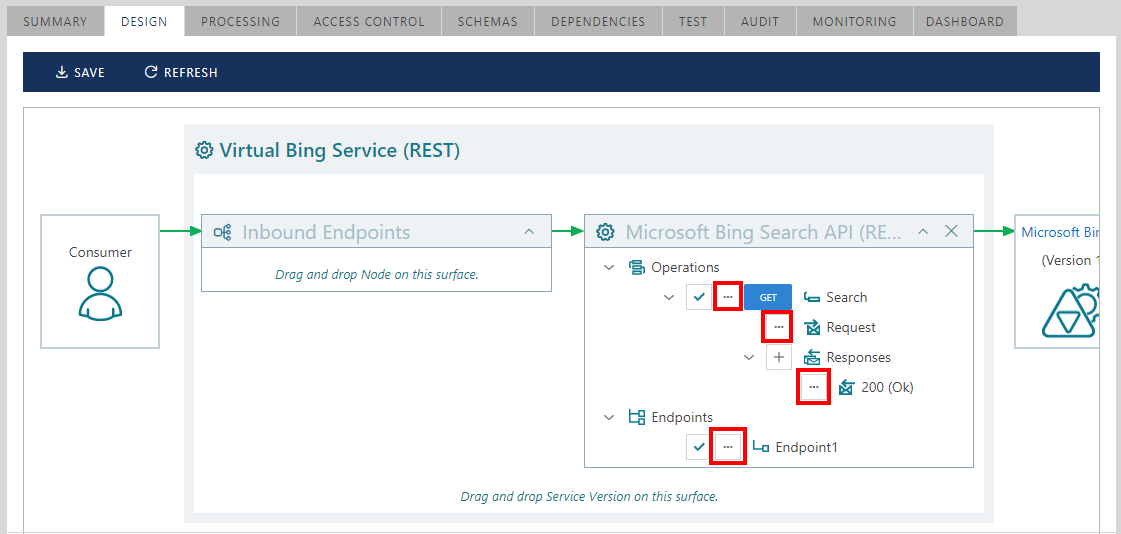
Task: Toggle the Search operation checkbox
Action: [x=699, y=297]
